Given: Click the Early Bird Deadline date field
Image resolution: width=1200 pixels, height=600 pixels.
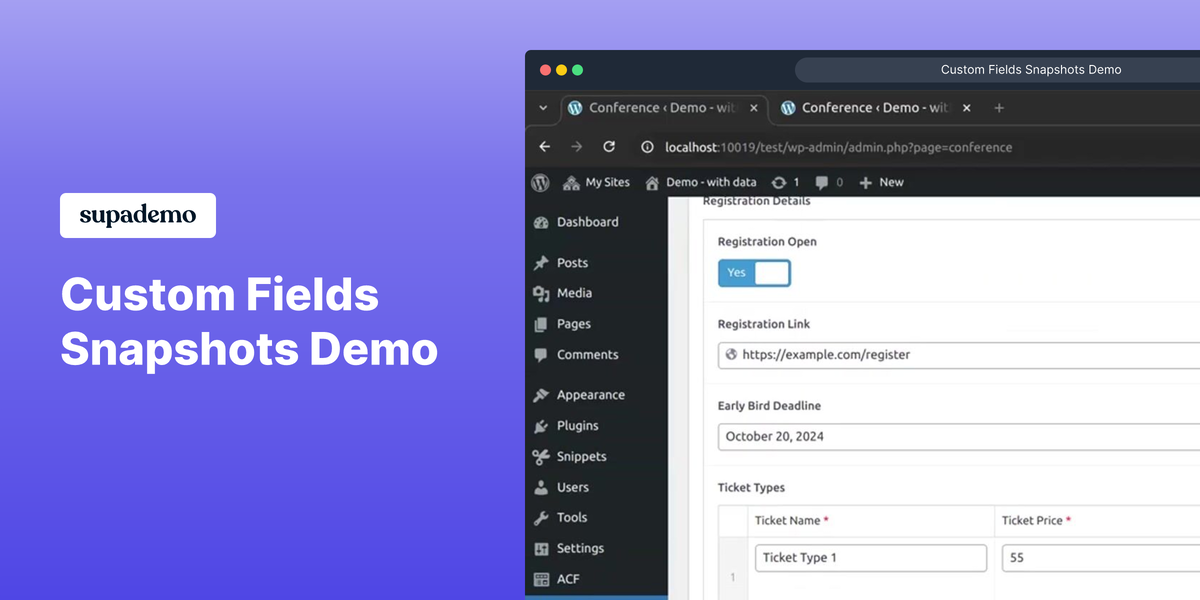Looking at the screenshot, I should pos(959,436).
